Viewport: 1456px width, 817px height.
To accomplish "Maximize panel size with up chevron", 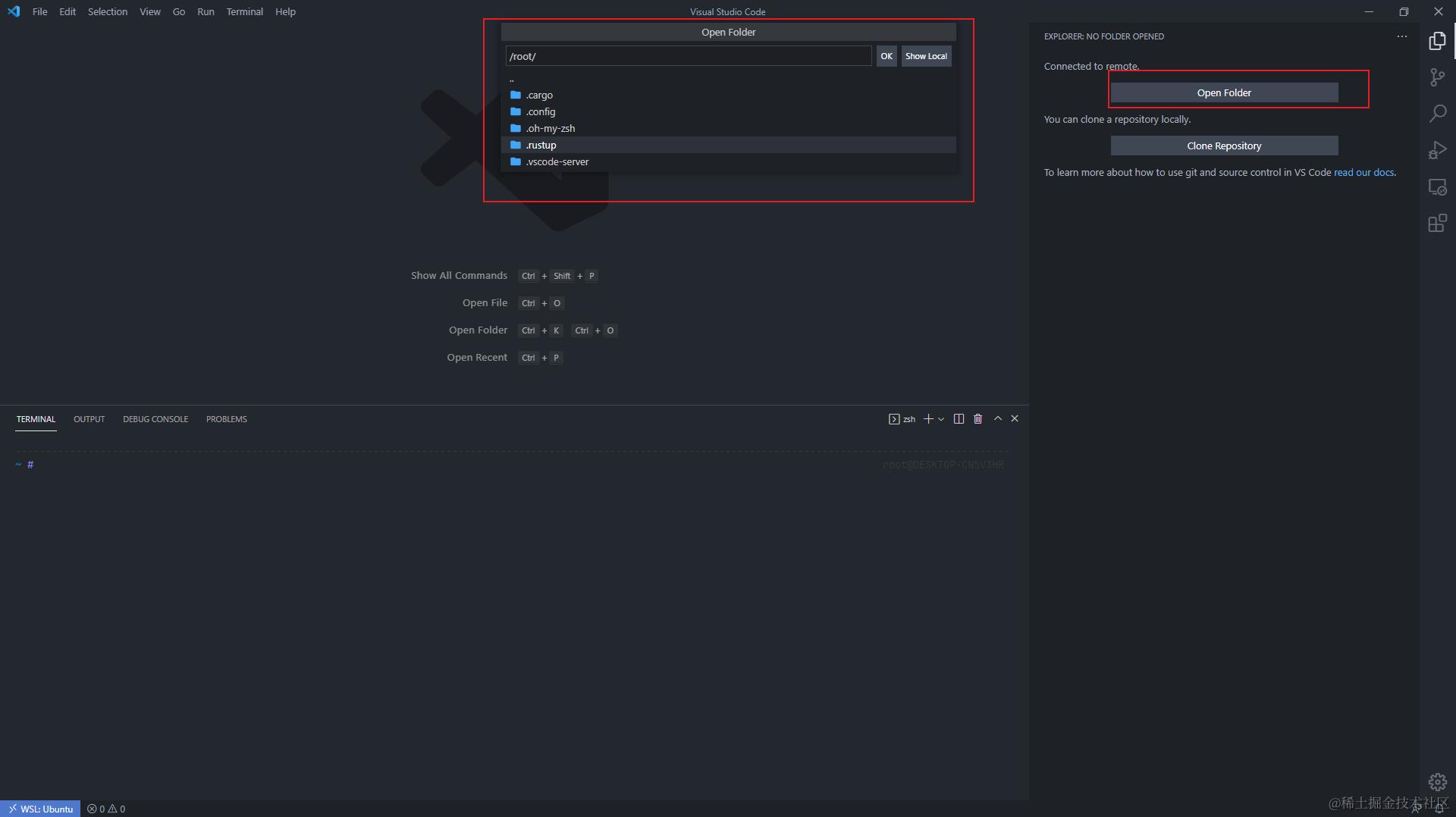I will coord(998,418).
